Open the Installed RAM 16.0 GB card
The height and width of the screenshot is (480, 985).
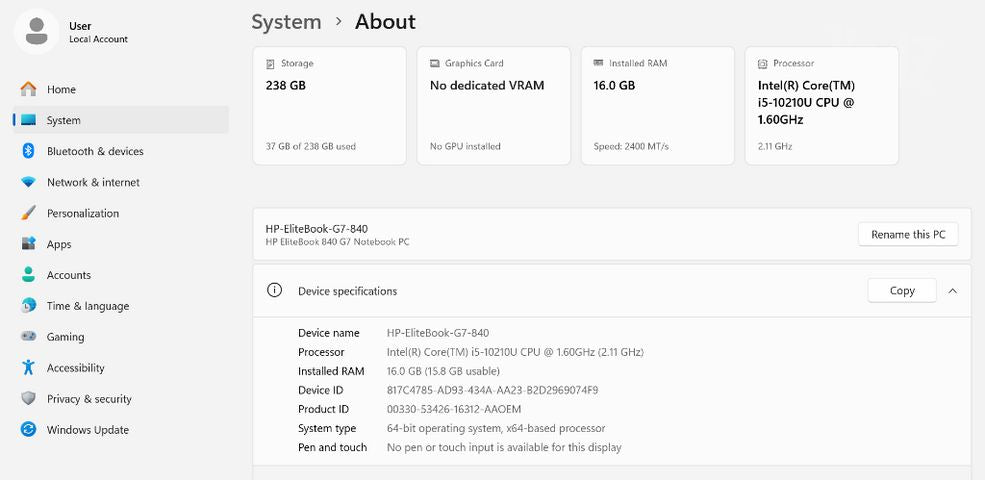point(658,106)
